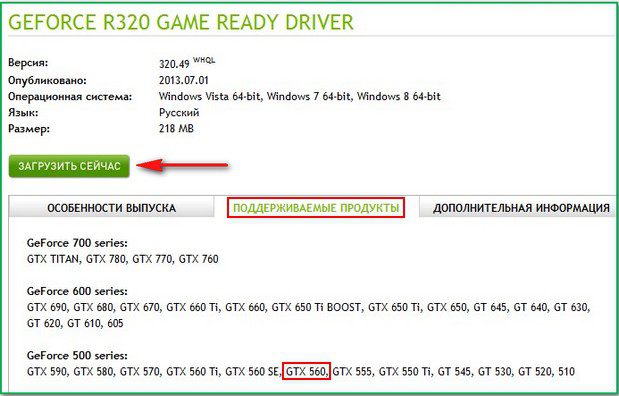Click GTX 690 in the 600 series list
Image resolution: width=619 pixels, height=396 pixels.
pos(47,307)
